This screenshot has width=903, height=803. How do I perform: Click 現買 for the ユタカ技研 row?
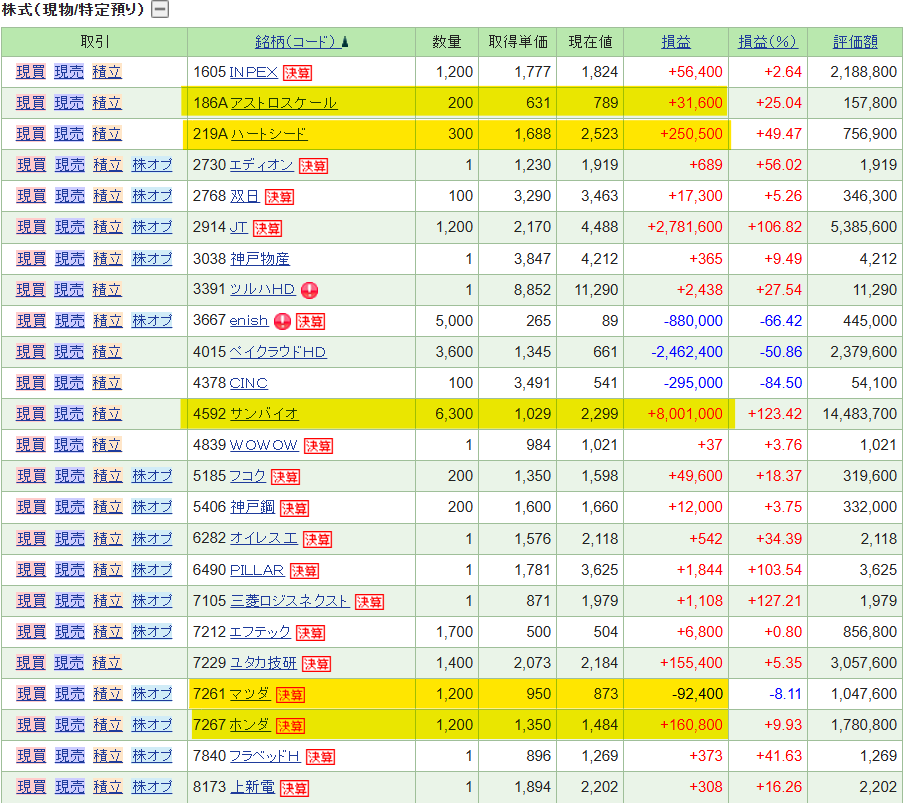(31, 663)
